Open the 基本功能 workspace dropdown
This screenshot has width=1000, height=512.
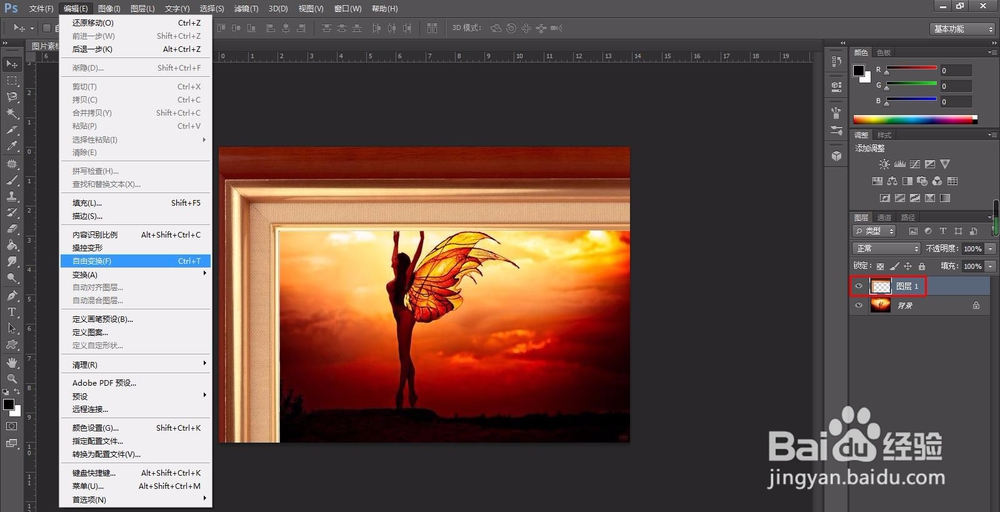(x=962, y=29)
